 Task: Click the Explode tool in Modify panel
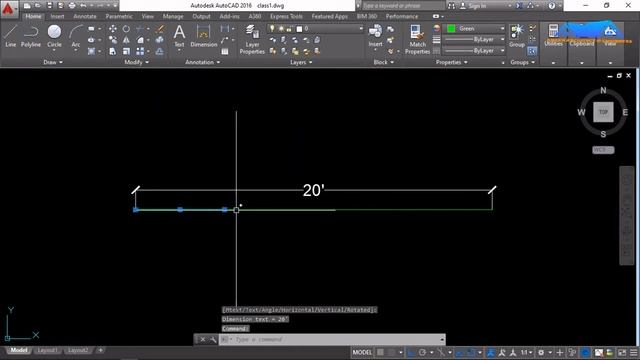click(x=160, y=40)
